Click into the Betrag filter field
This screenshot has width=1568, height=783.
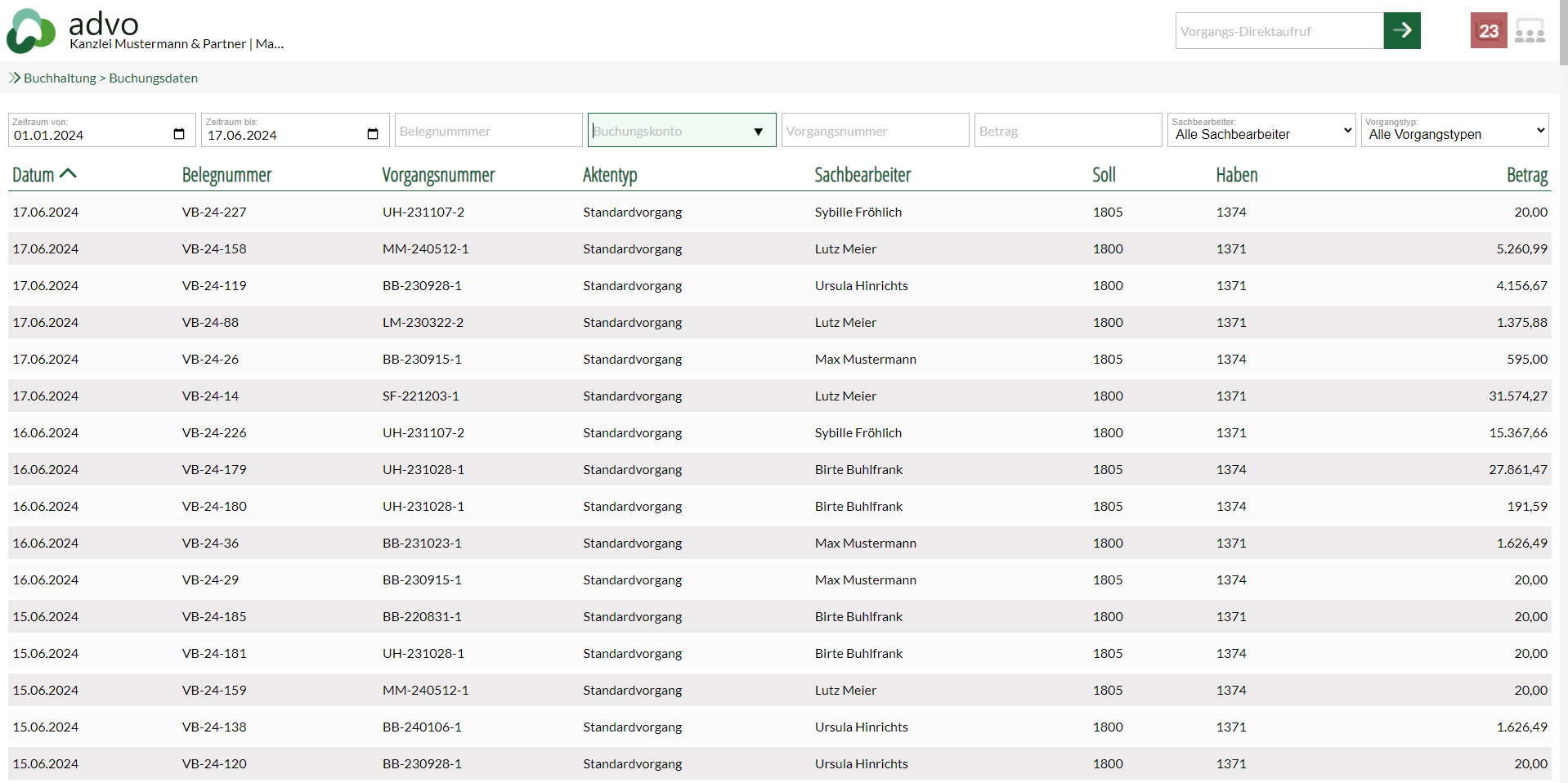click(1067, 131)
